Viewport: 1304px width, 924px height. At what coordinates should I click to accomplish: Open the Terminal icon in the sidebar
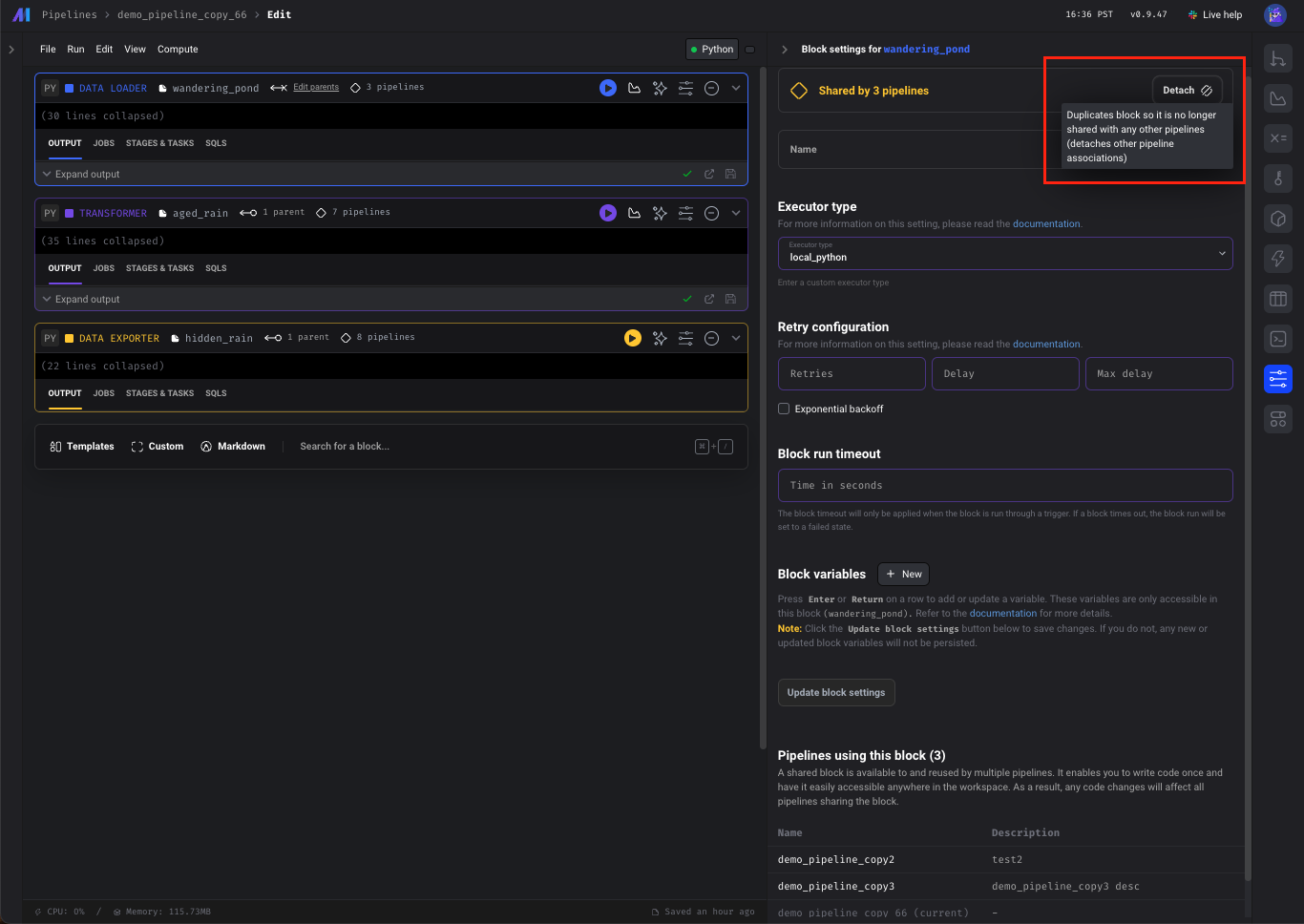[1278, 339]
